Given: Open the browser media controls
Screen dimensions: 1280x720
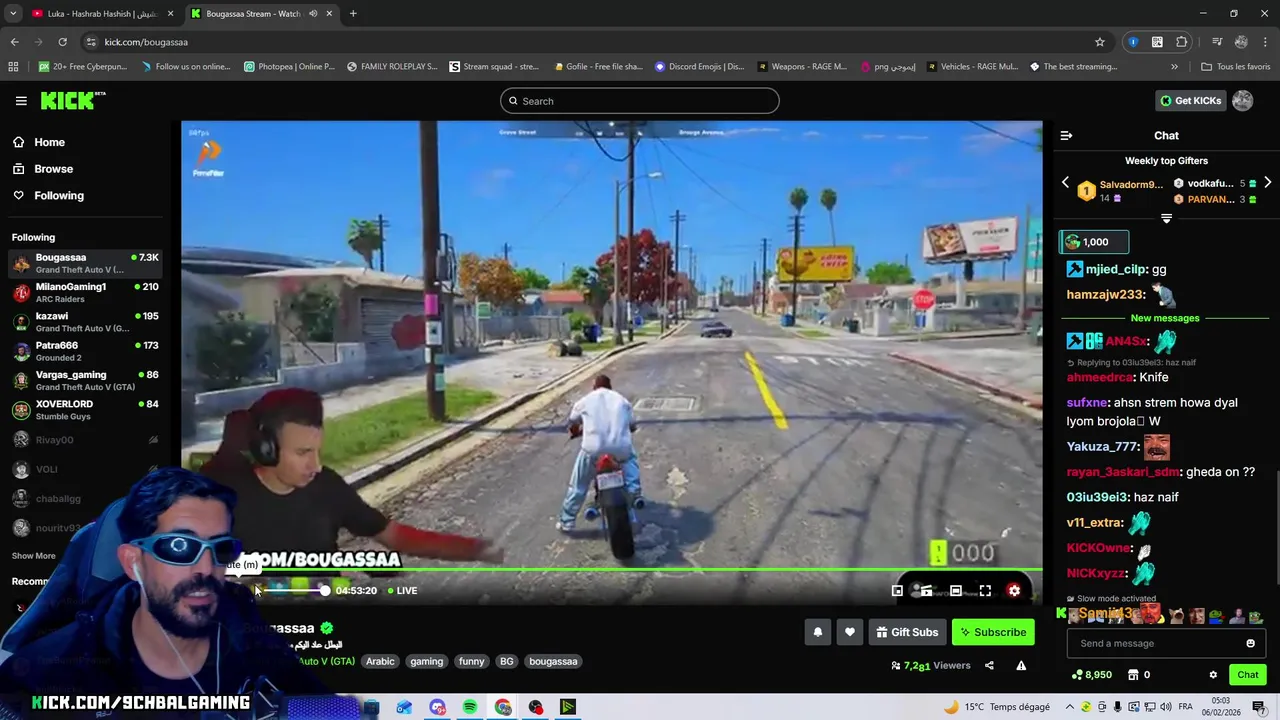Looking at the screenshot, I should (x=1217, y=42).
